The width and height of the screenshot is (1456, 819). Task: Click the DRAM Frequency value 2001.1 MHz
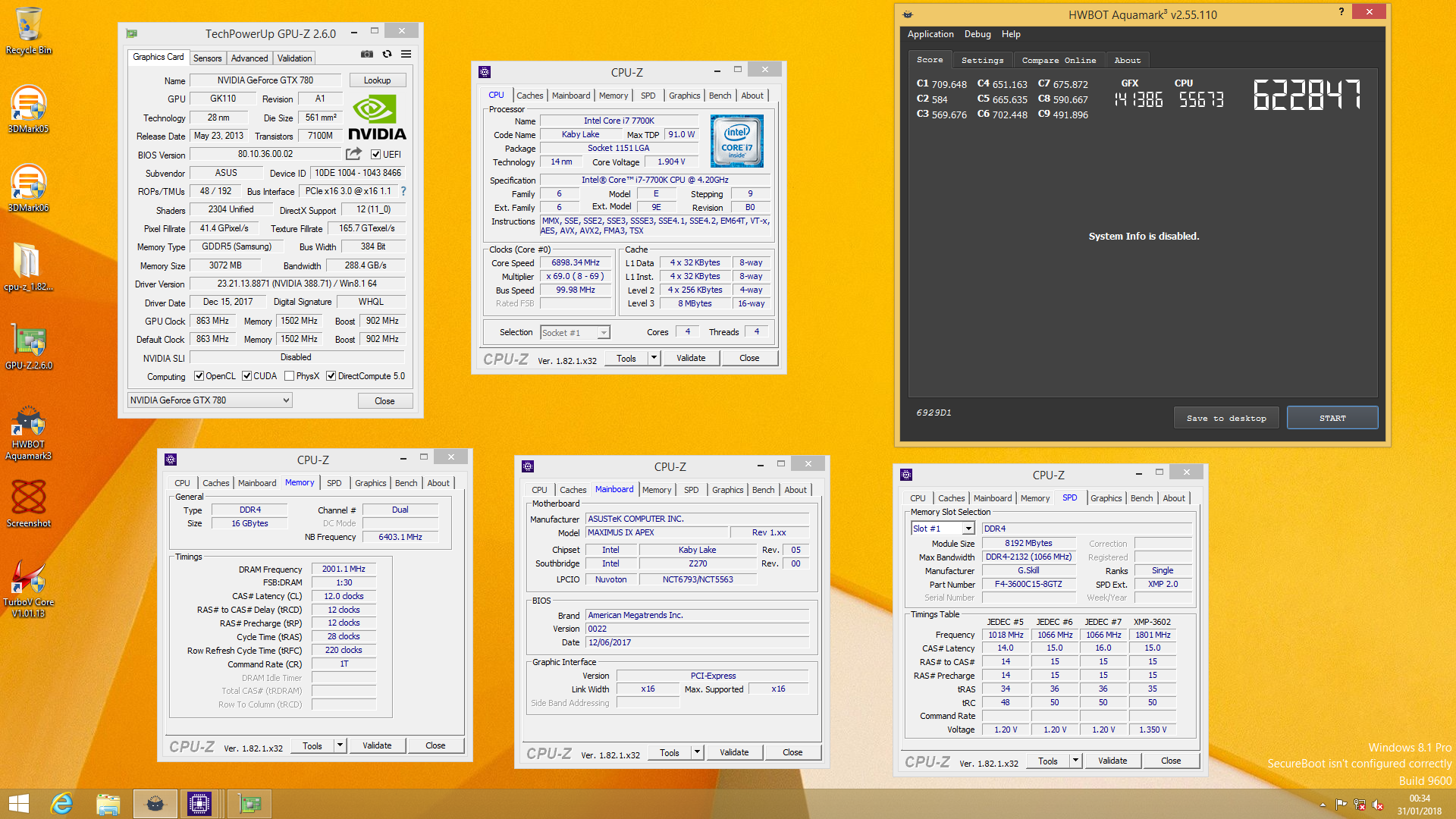344,569
